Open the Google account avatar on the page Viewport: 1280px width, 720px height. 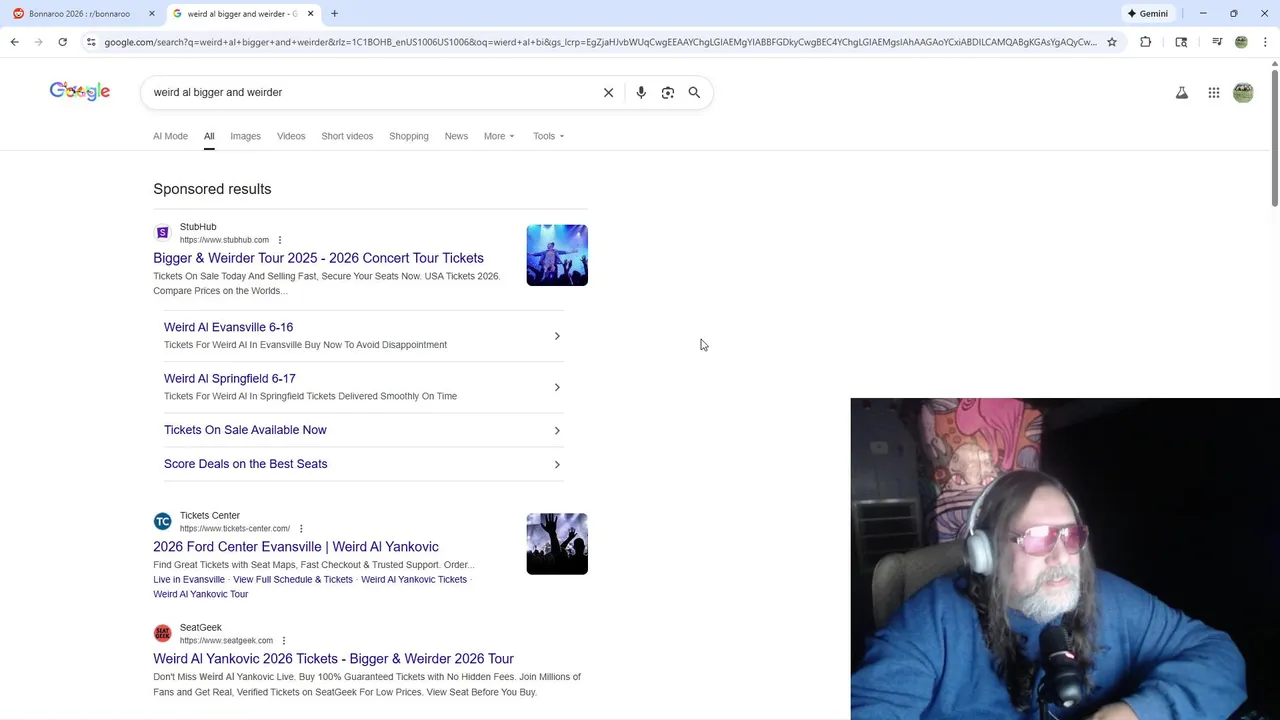click(1243, 93)
